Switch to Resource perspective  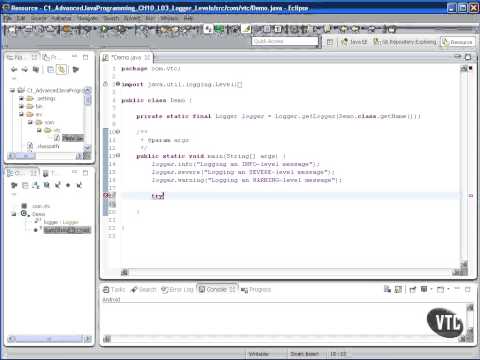pyautogui.click(x=457, y=42)
